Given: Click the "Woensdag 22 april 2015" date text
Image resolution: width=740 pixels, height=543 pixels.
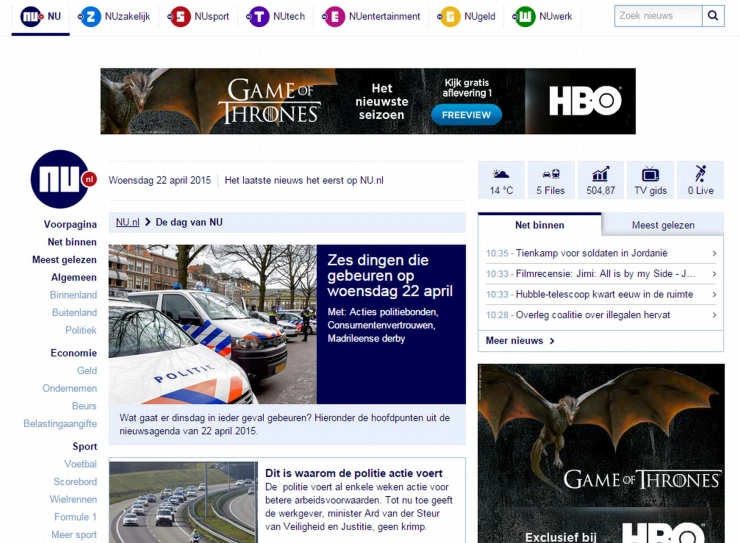Looking at the screenshot, I should point(160,180).
